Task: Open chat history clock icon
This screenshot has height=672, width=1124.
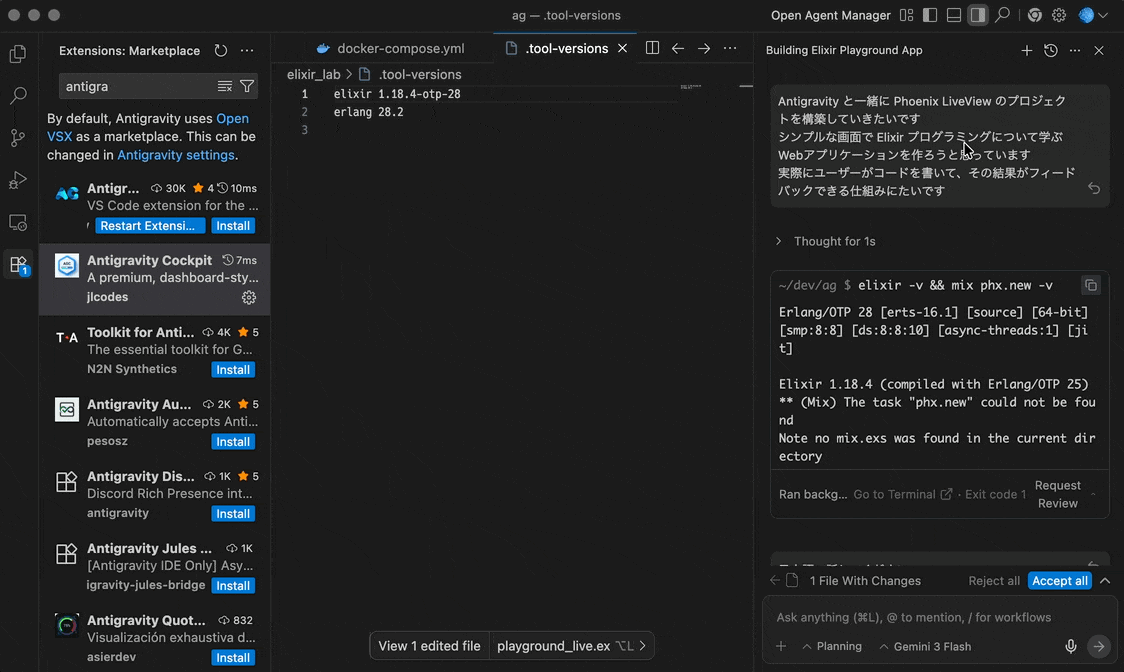Action: pos(1051,50)
